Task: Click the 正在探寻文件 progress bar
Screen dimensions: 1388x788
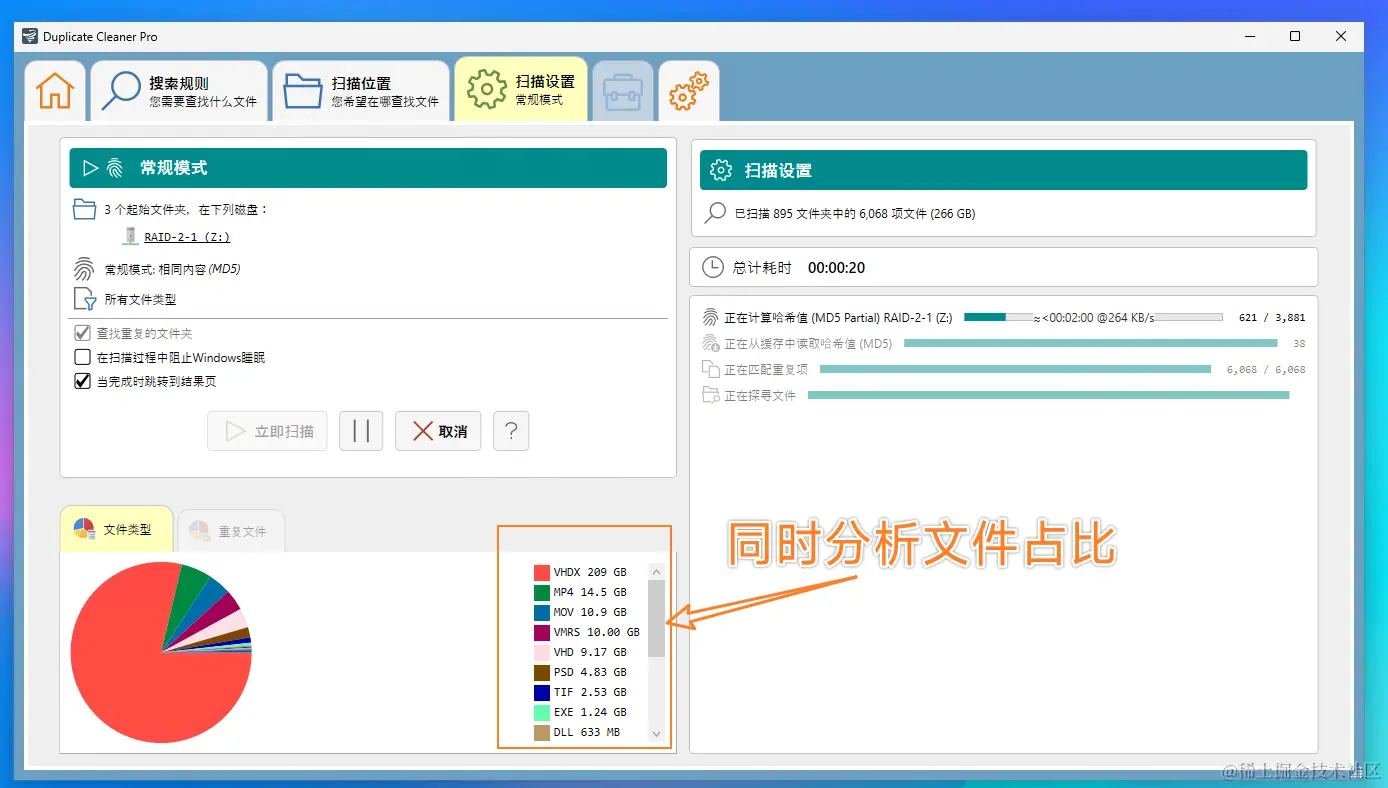Action: click(1048, 395)
